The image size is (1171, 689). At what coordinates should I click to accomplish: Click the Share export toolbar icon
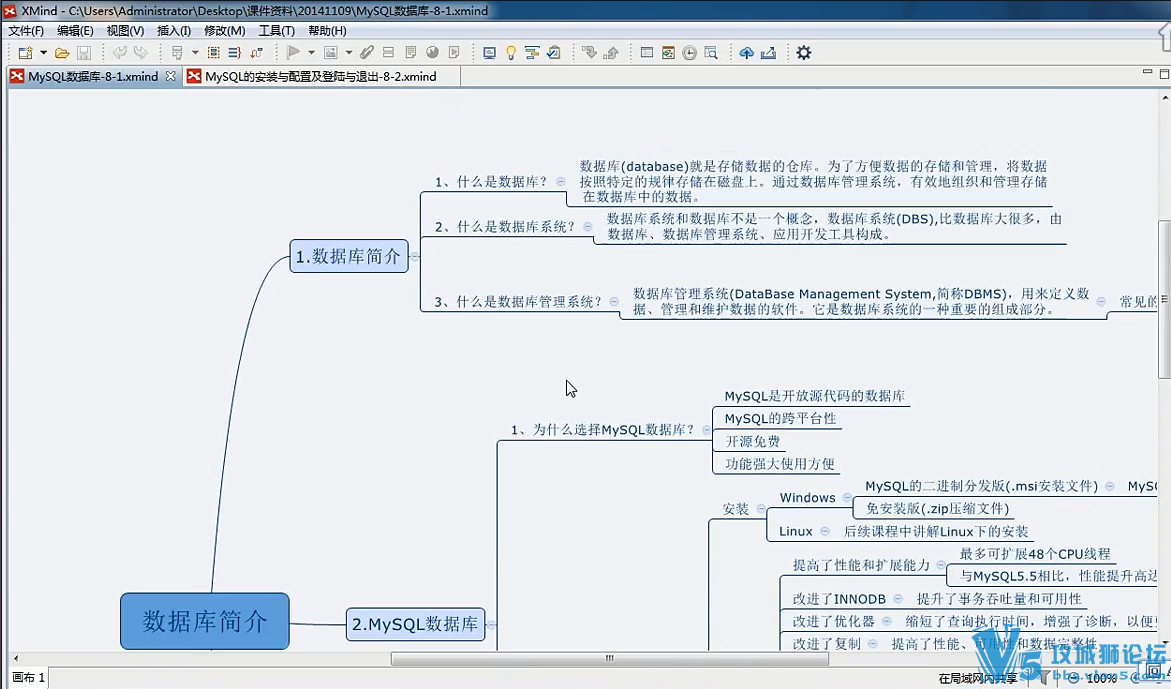tap(768, 52)
